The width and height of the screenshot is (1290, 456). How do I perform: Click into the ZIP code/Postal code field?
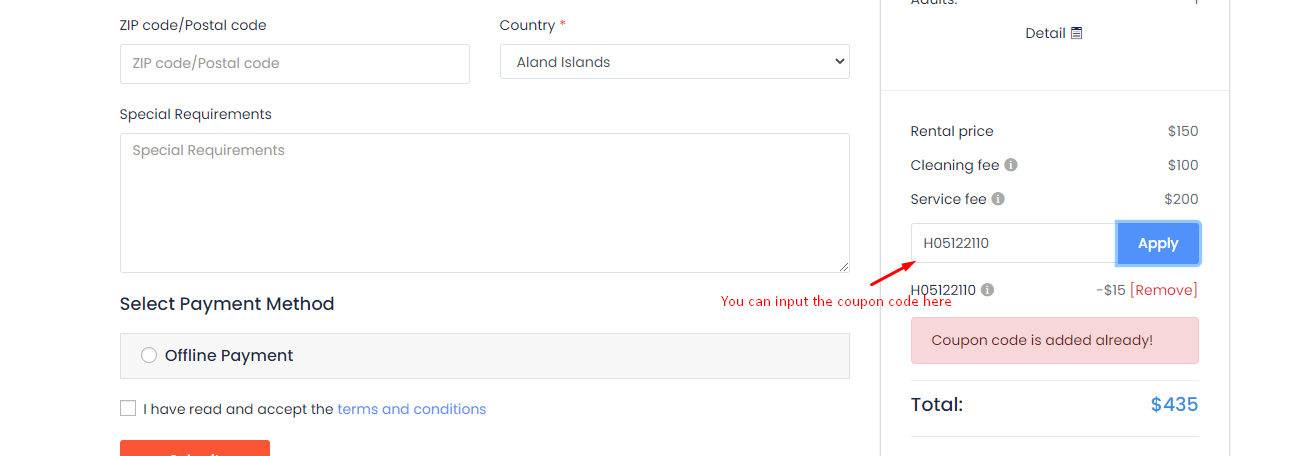294,63
